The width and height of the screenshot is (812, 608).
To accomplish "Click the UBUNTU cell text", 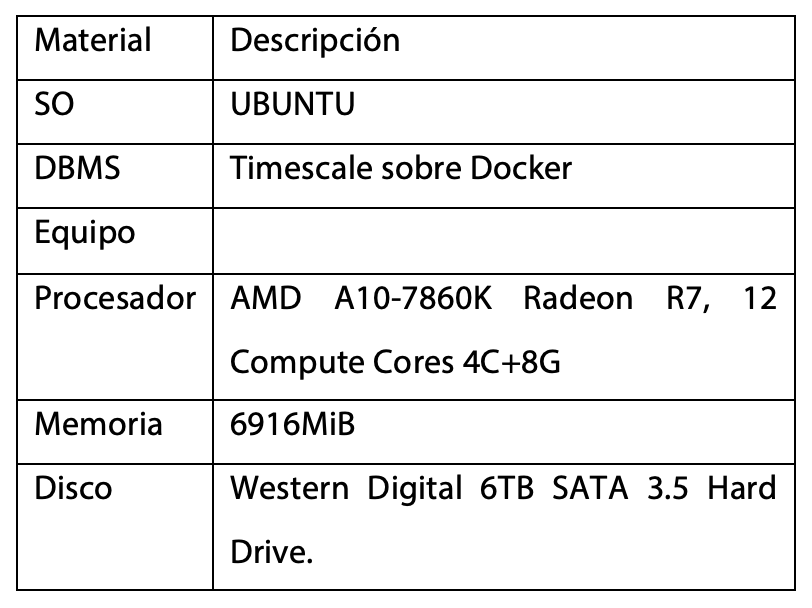I will point(293,104).
